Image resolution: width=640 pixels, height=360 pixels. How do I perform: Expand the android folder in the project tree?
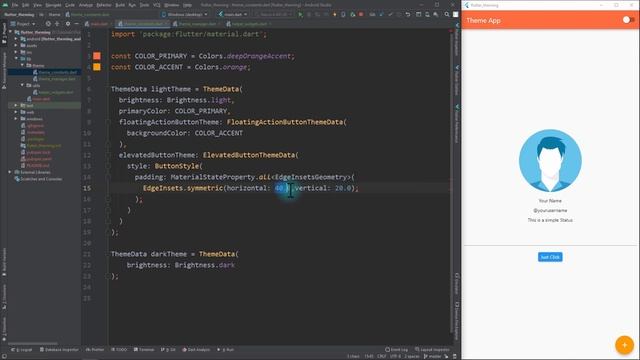[16, 39]
